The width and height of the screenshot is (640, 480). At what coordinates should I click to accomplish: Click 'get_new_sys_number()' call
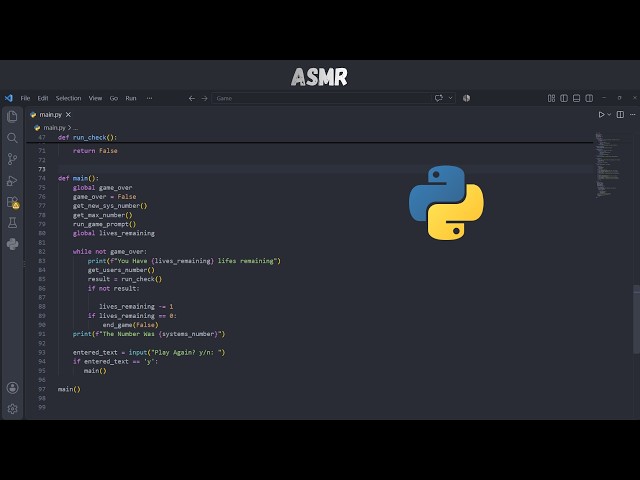coord(110,206)
